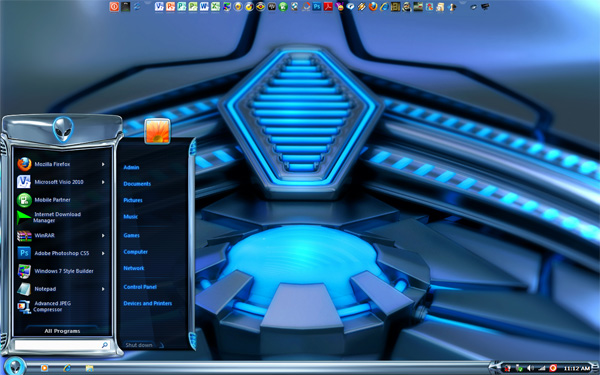Open the Shut down options arrow
600x375 pixels.
[161, 345]
